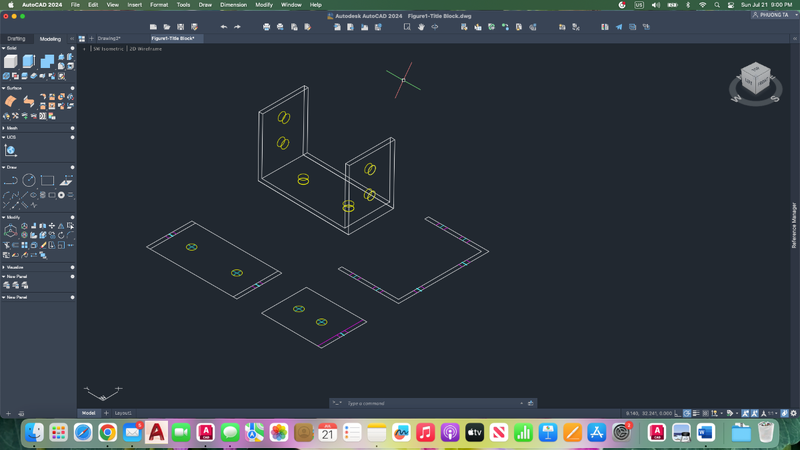
Task: Select the Circle draw tool
Action: [x=29, y=181]
